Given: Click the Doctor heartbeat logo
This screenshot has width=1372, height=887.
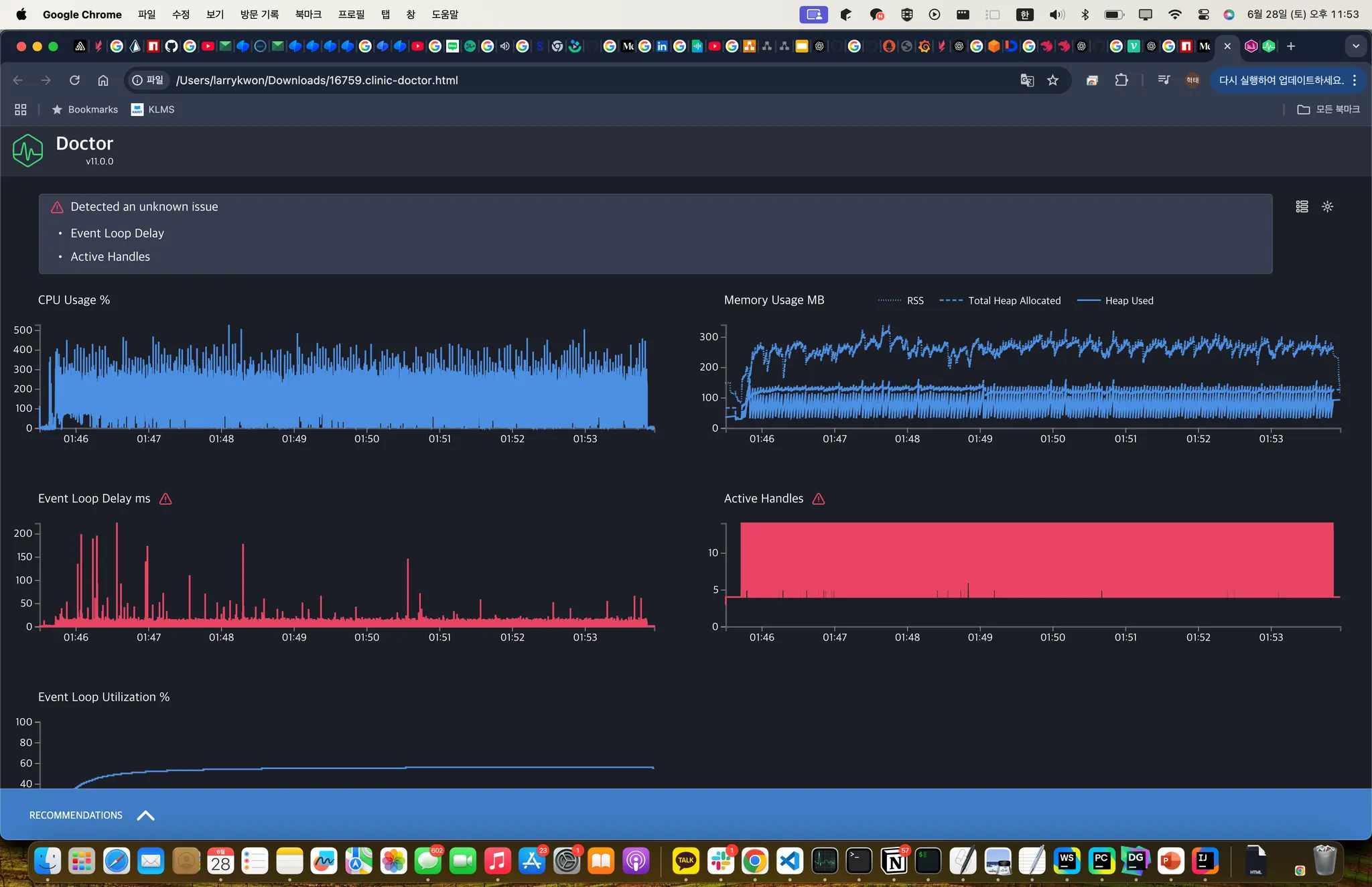Looking at the screenshot, I should [x=27, y=150].
